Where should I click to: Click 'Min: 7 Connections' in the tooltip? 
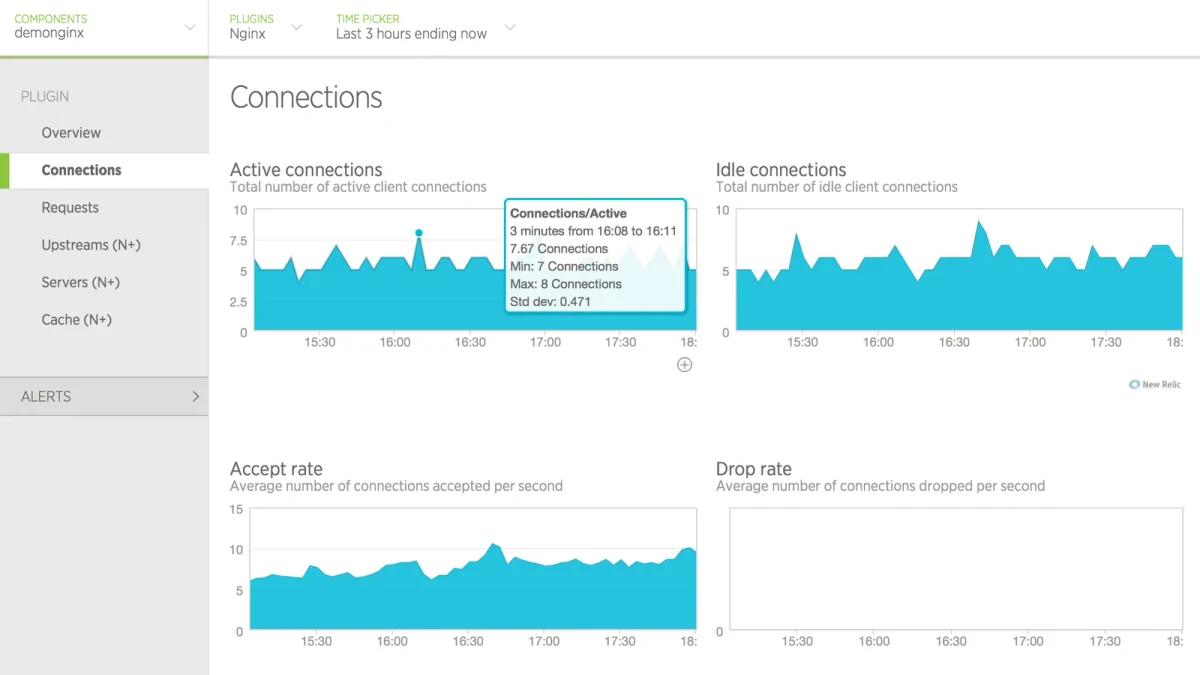point(564,266)
